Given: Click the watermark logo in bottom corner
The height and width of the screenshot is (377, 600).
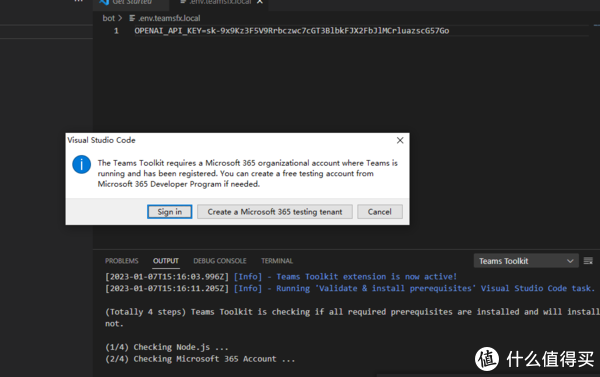Looking at the screenshot, I should 487,359.
